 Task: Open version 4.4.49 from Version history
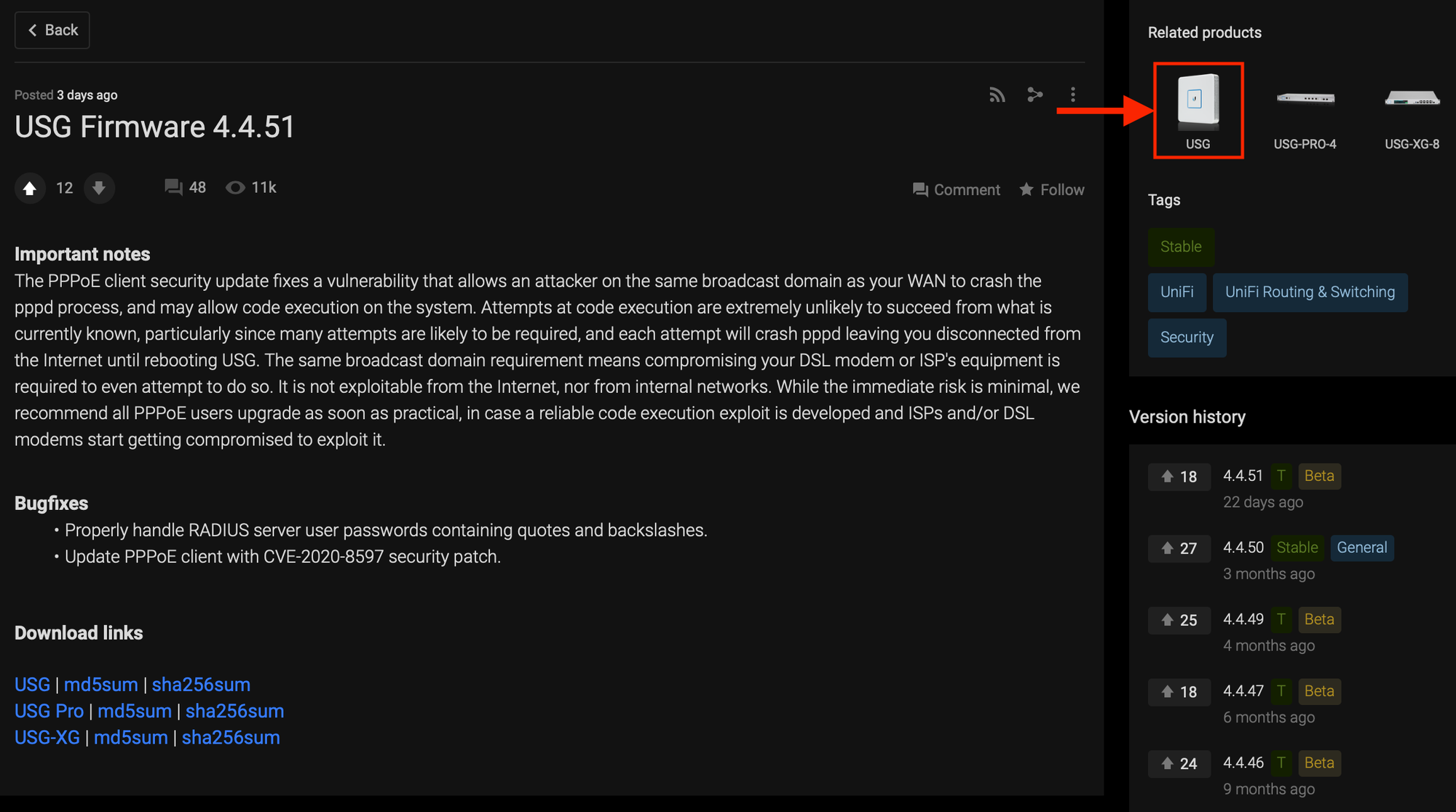1243,619
